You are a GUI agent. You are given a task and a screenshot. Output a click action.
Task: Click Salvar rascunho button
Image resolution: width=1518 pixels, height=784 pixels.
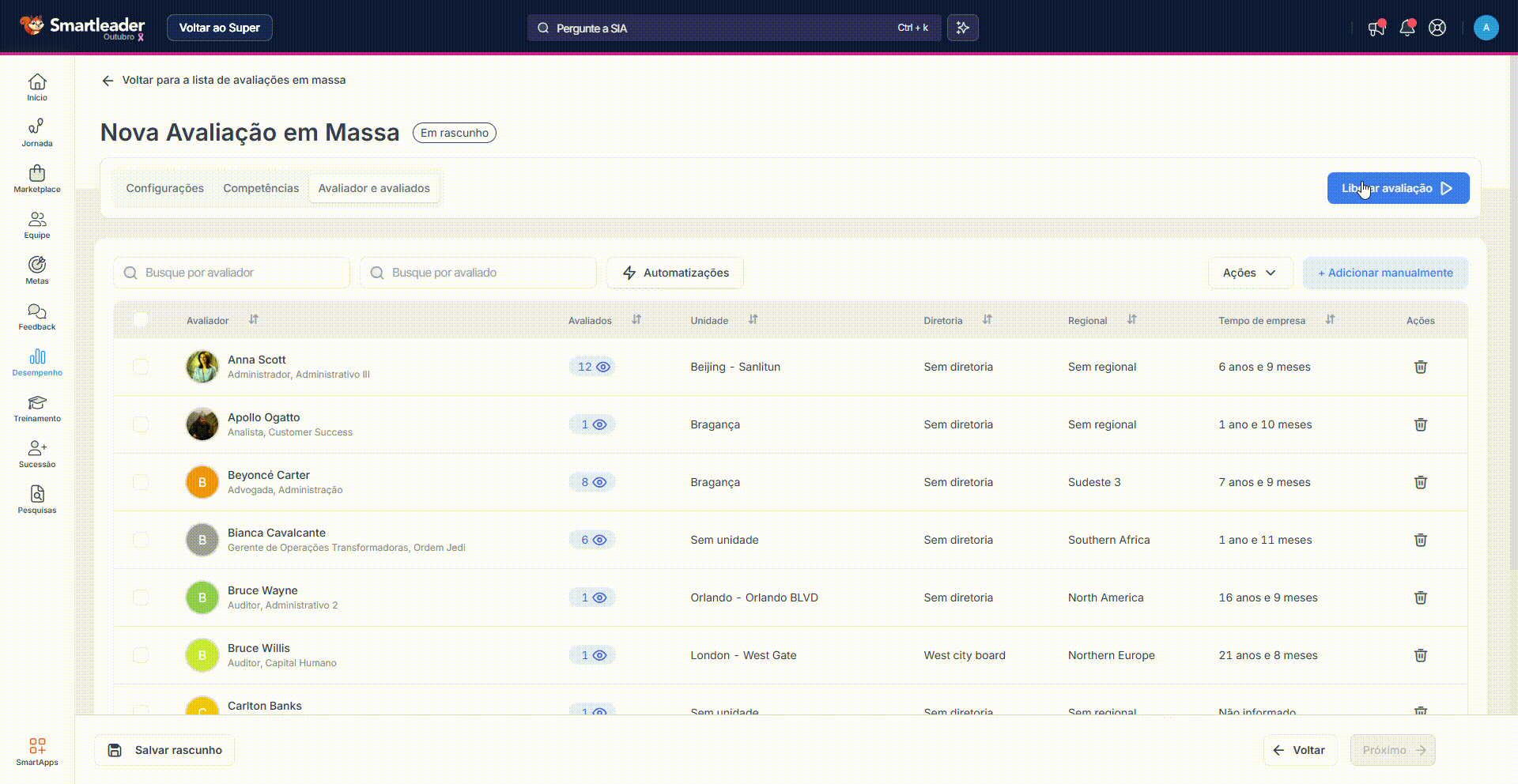164,750
